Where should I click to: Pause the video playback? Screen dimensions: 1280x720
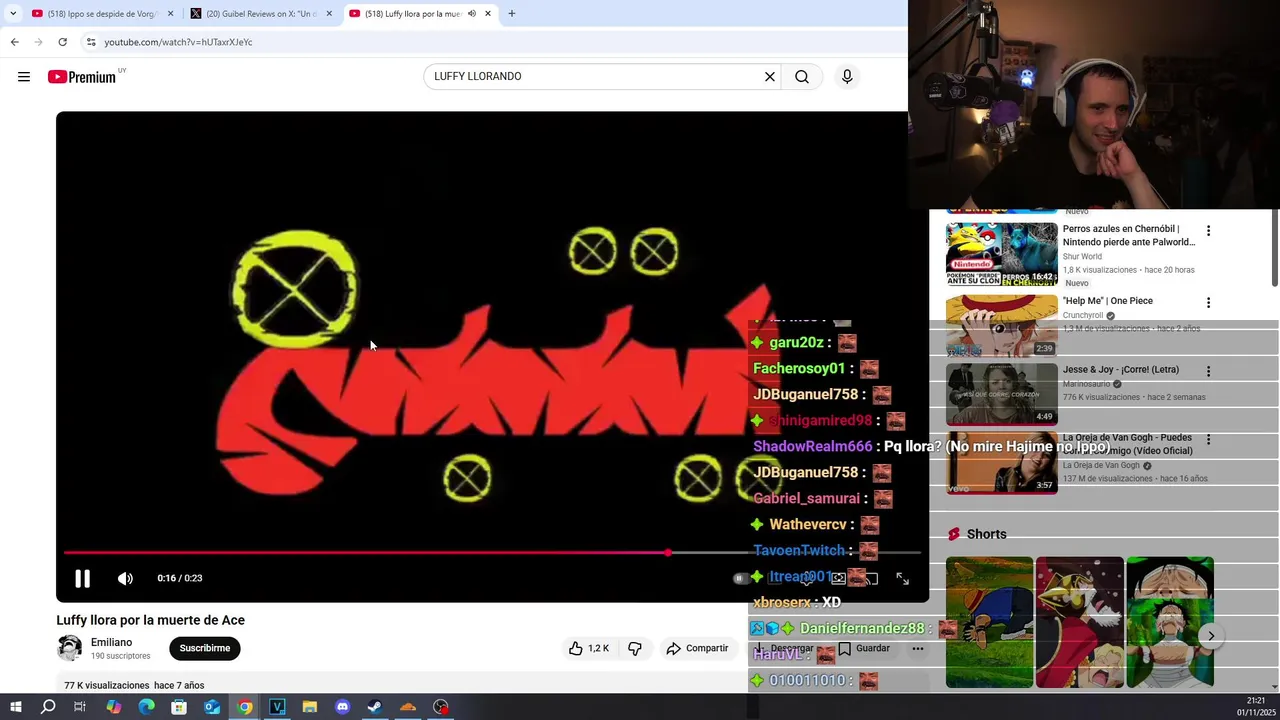(x=82, y=578)
